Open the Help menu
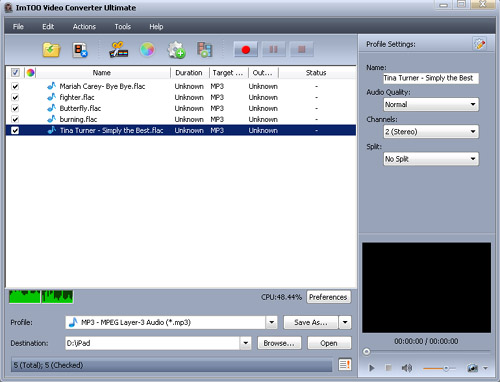 click(156, 27)
